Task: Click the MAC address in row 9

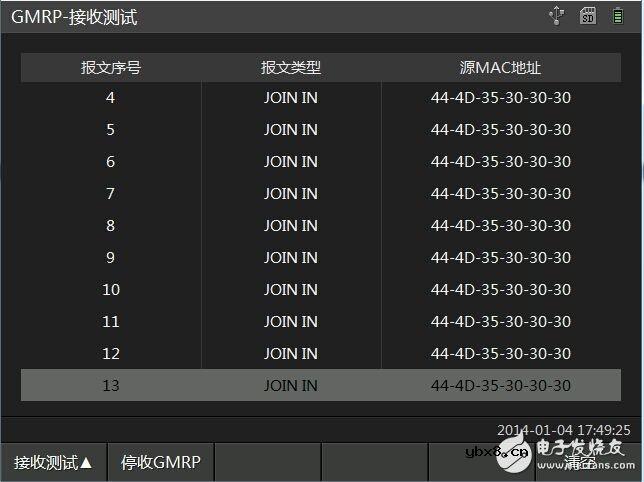Action: pyautogui.click(x=501, y=258)
